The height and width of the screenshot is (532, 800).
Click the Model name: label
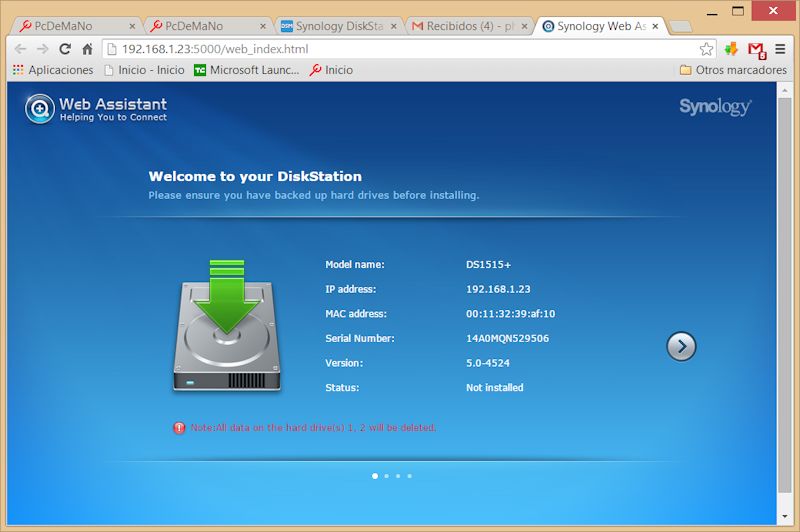pos(355,265)
